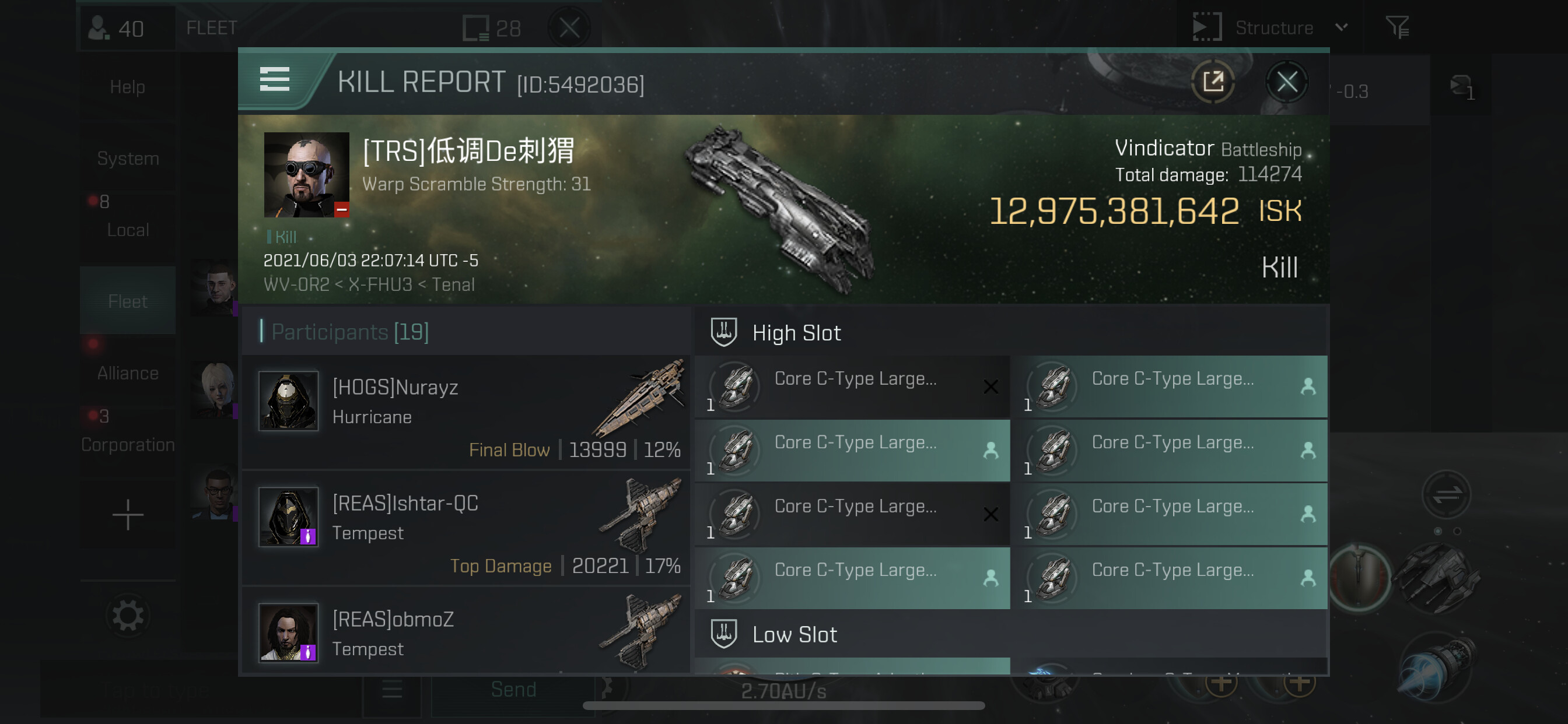Open the overview filter funnel icon
1568x724 pixels.
click(1397, 27)
